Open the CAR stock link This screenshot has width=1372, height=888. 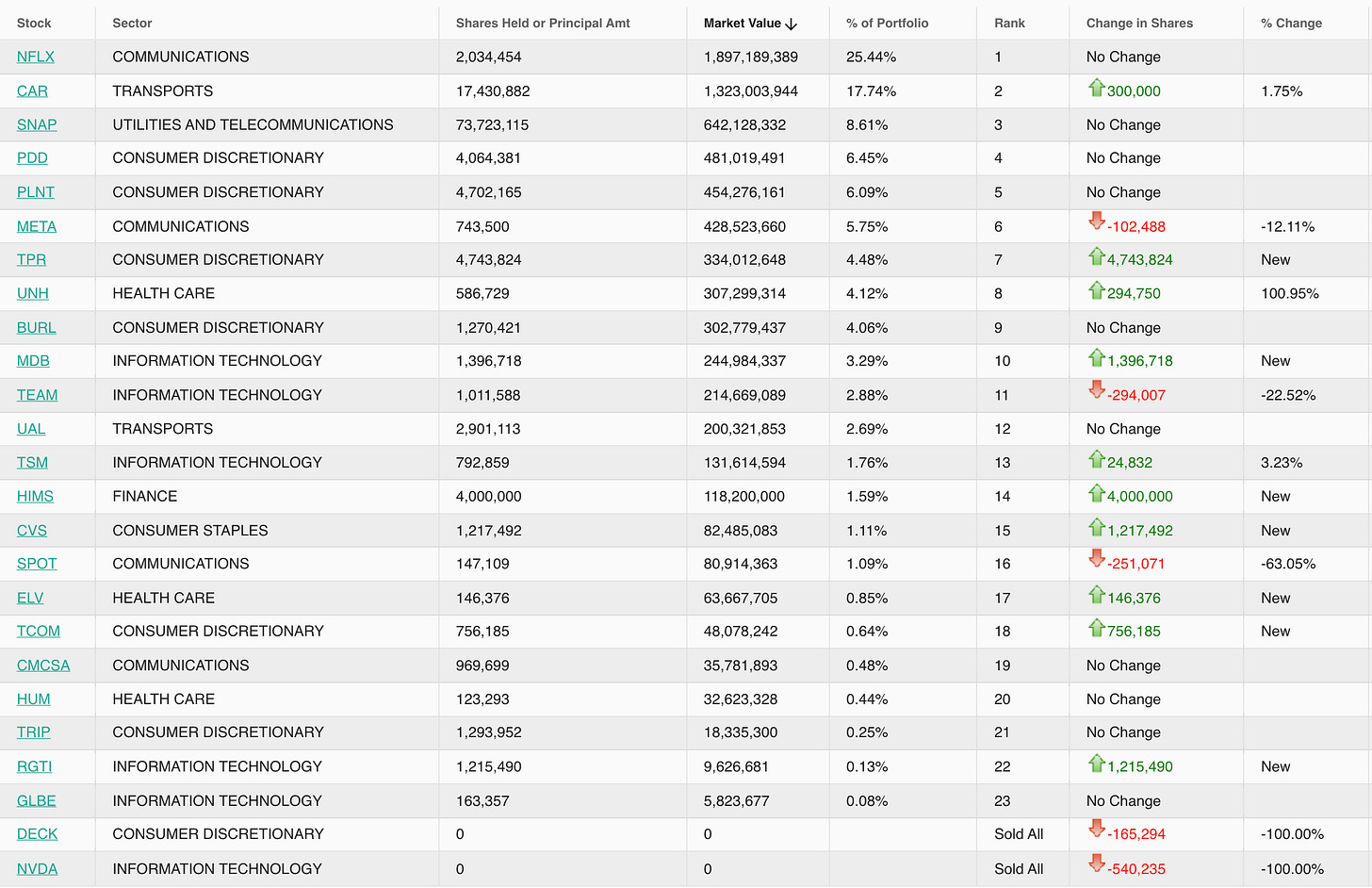click(x=32, y=90)
